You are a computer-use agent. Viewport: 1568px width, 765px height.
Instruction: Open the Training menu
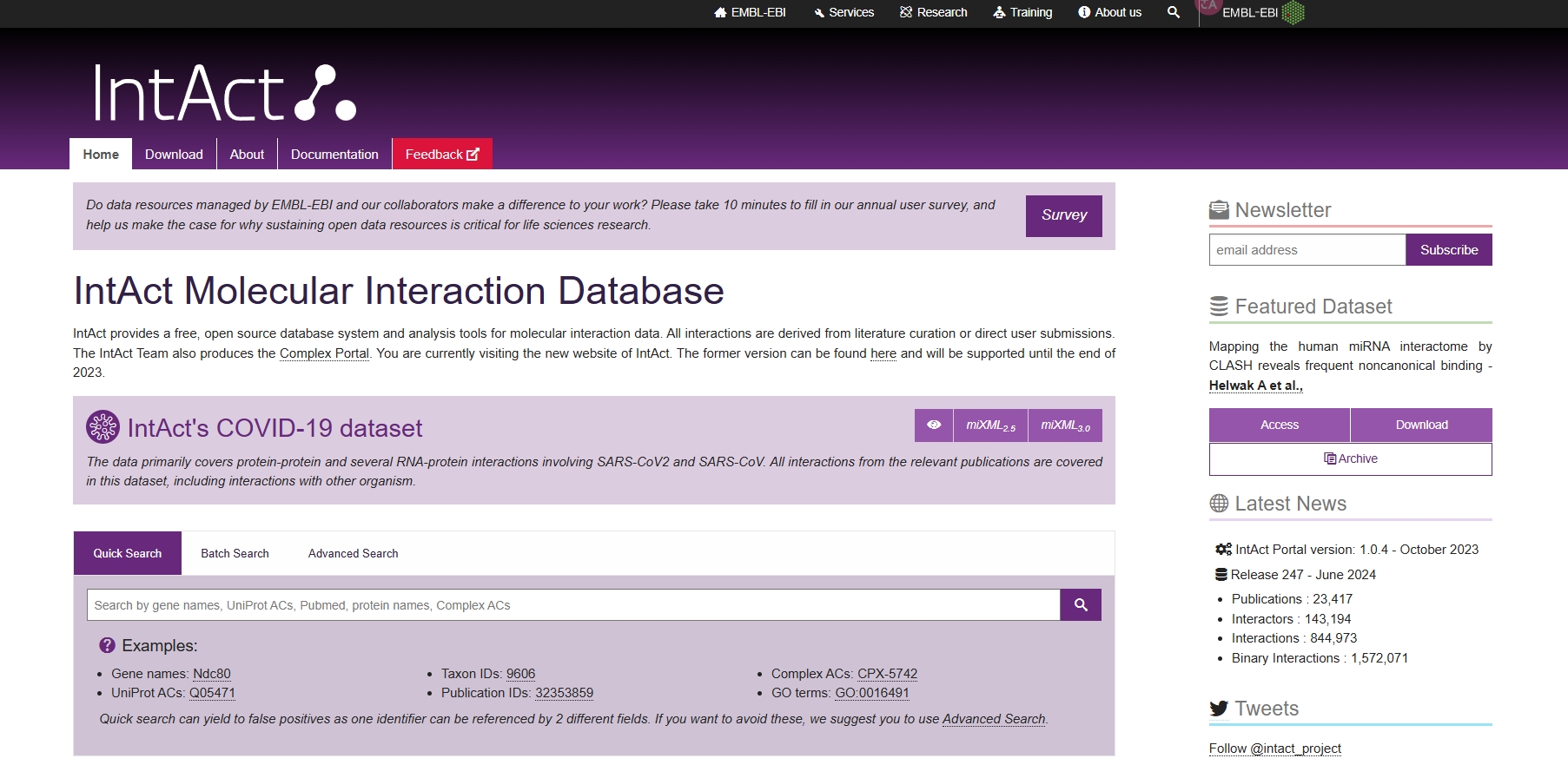pos(1022,12)
